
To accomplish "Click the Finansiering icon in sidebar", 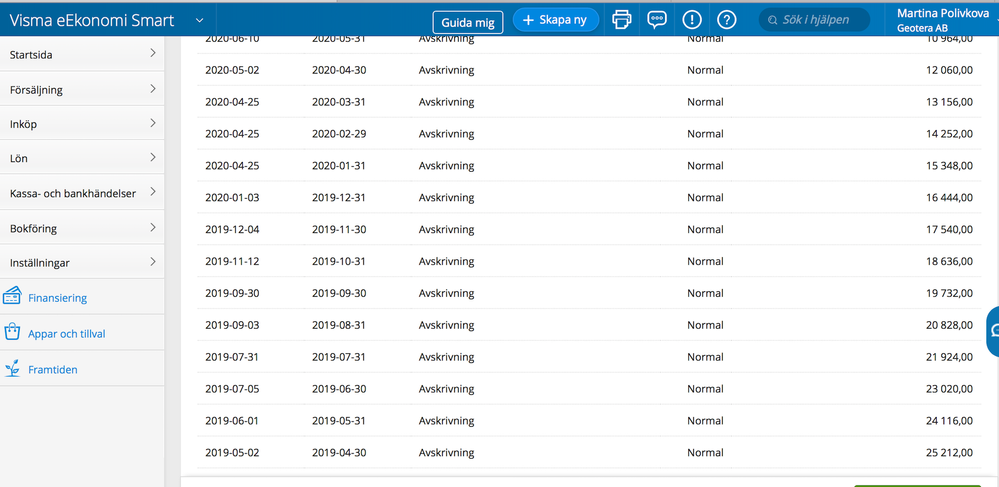I will [13, 297].
